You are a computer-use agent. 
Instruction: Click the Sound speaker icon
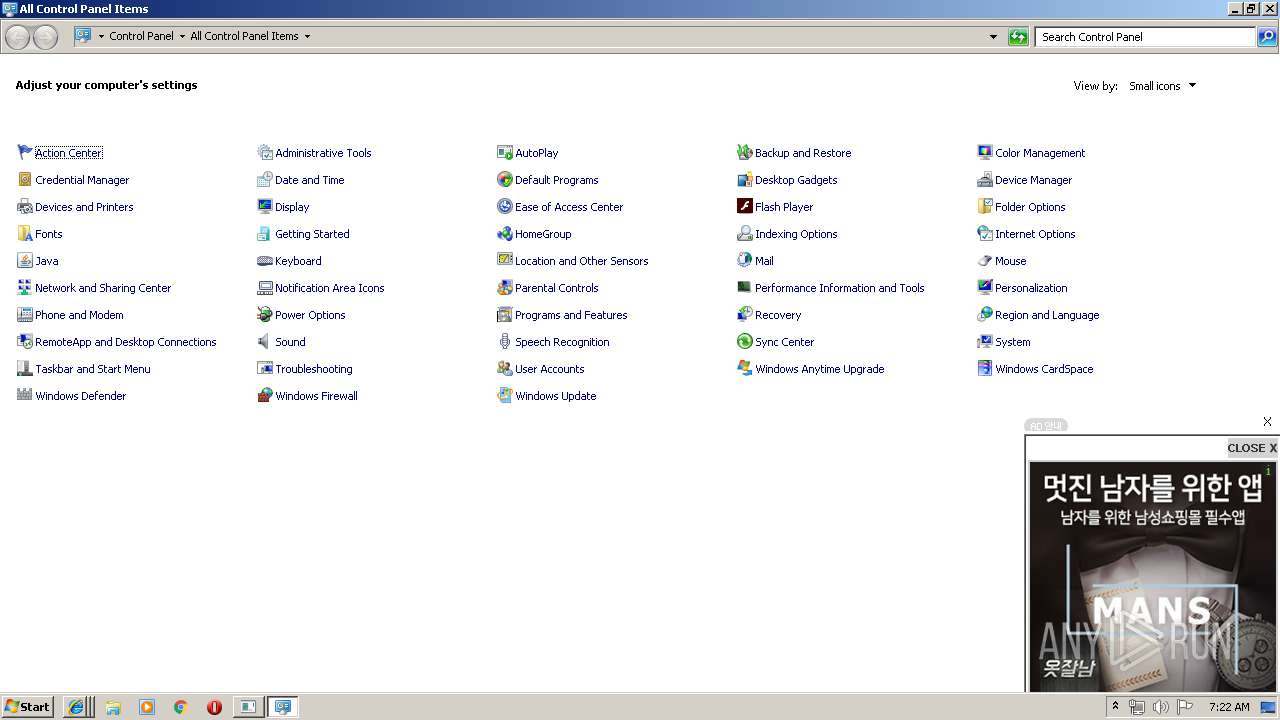click(265, 341)
